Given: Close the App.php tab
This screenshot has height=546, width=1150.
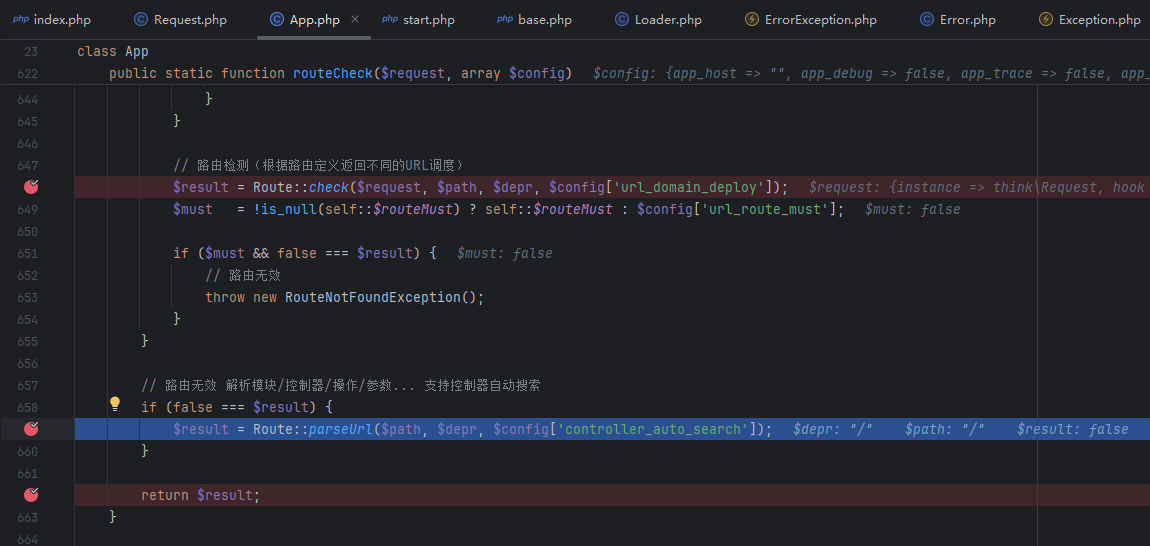Looking at the screenshot, I should [x=355, y=20].
